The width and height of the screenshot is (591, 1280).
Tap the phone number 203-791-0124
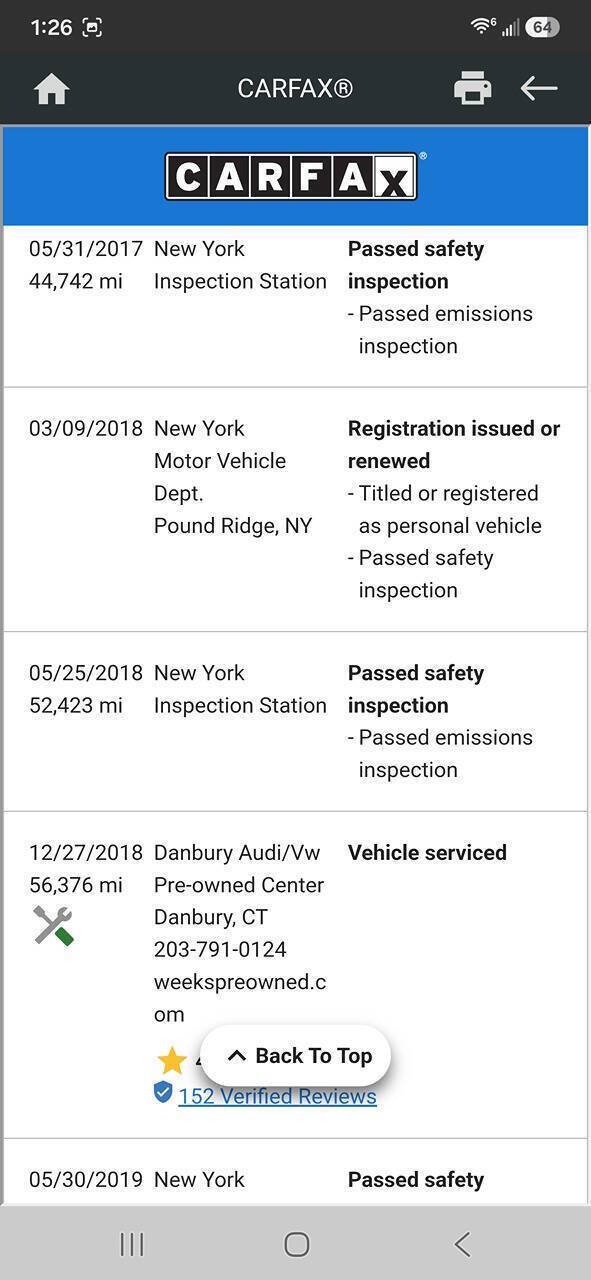click(x=220, y=949)
